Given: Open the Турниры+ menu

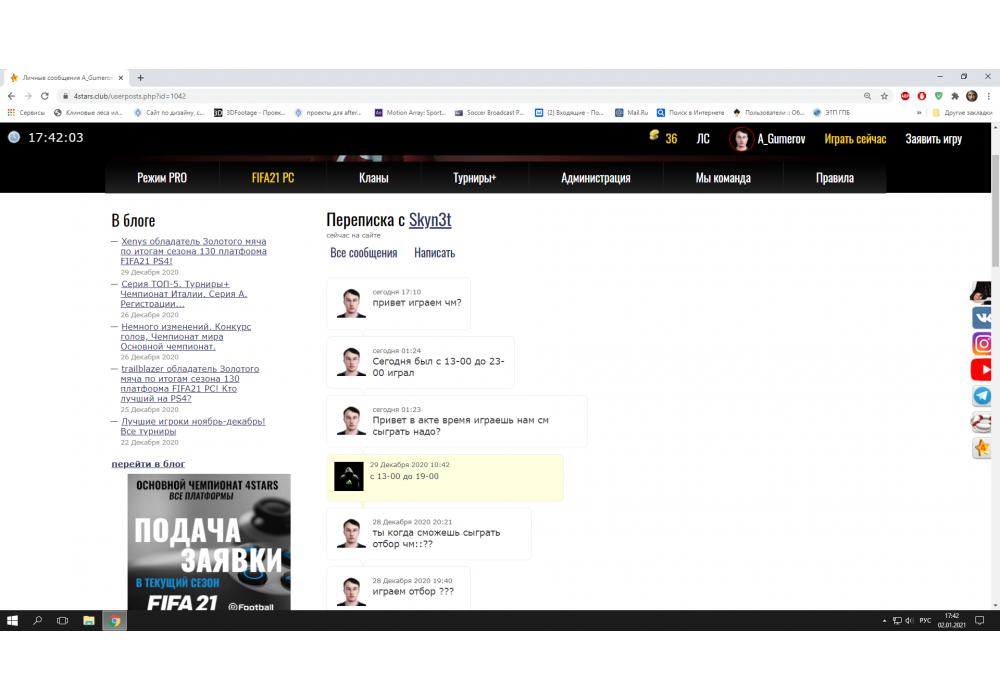Looking at the screenshot, I should tap(474, 178).
